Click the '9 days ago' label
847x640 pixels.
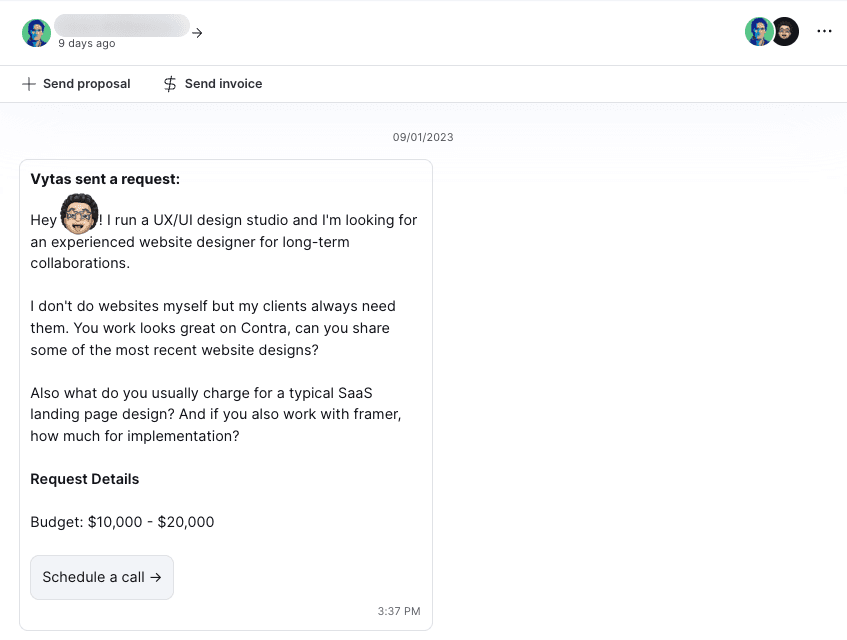coord(86,43)
